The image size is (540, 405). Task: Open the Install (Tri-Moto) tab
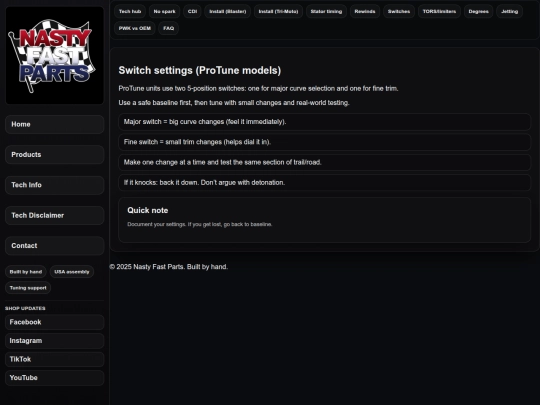(x=278, y=11)
